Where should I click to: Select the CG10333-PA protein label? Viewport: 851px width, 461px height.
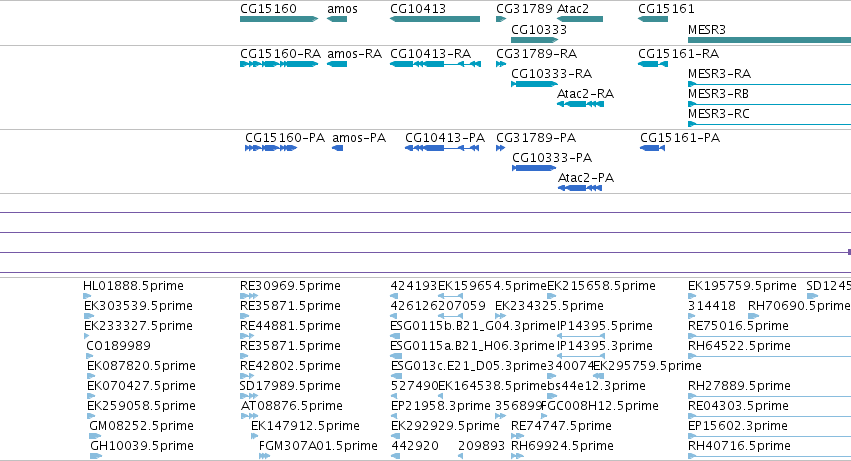coord(552,158)
